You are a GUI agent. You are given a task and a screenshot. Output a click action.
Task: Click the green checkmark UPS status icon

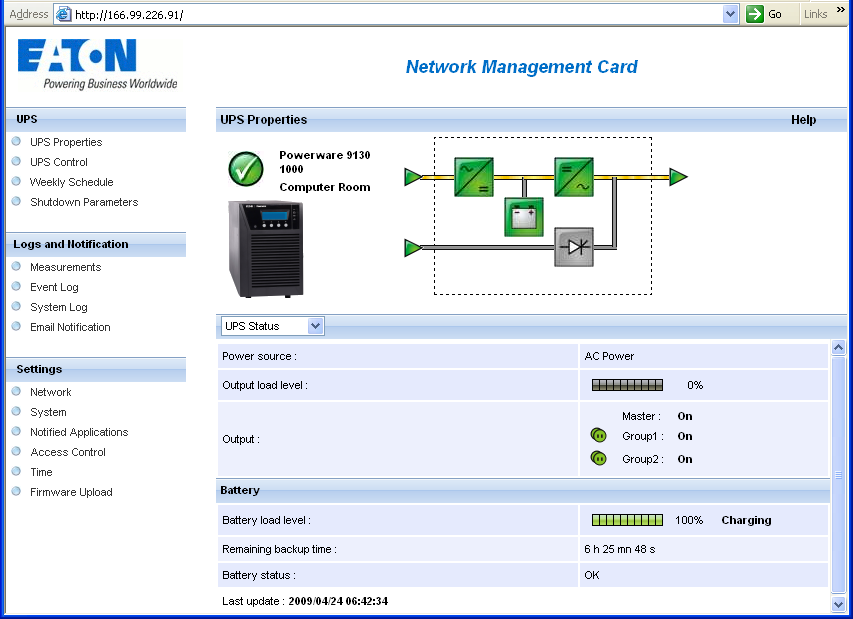click(x=246, y=169)
